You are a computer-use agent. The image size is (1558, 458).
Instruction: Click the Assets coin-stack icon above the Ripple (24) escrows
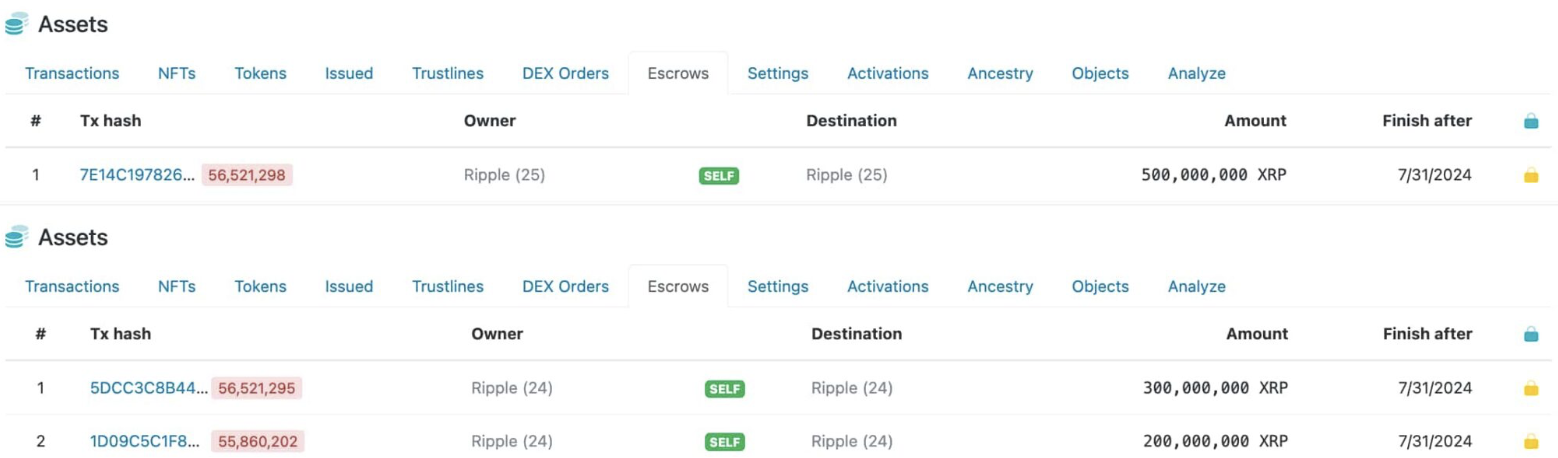[x=15, y=238]
